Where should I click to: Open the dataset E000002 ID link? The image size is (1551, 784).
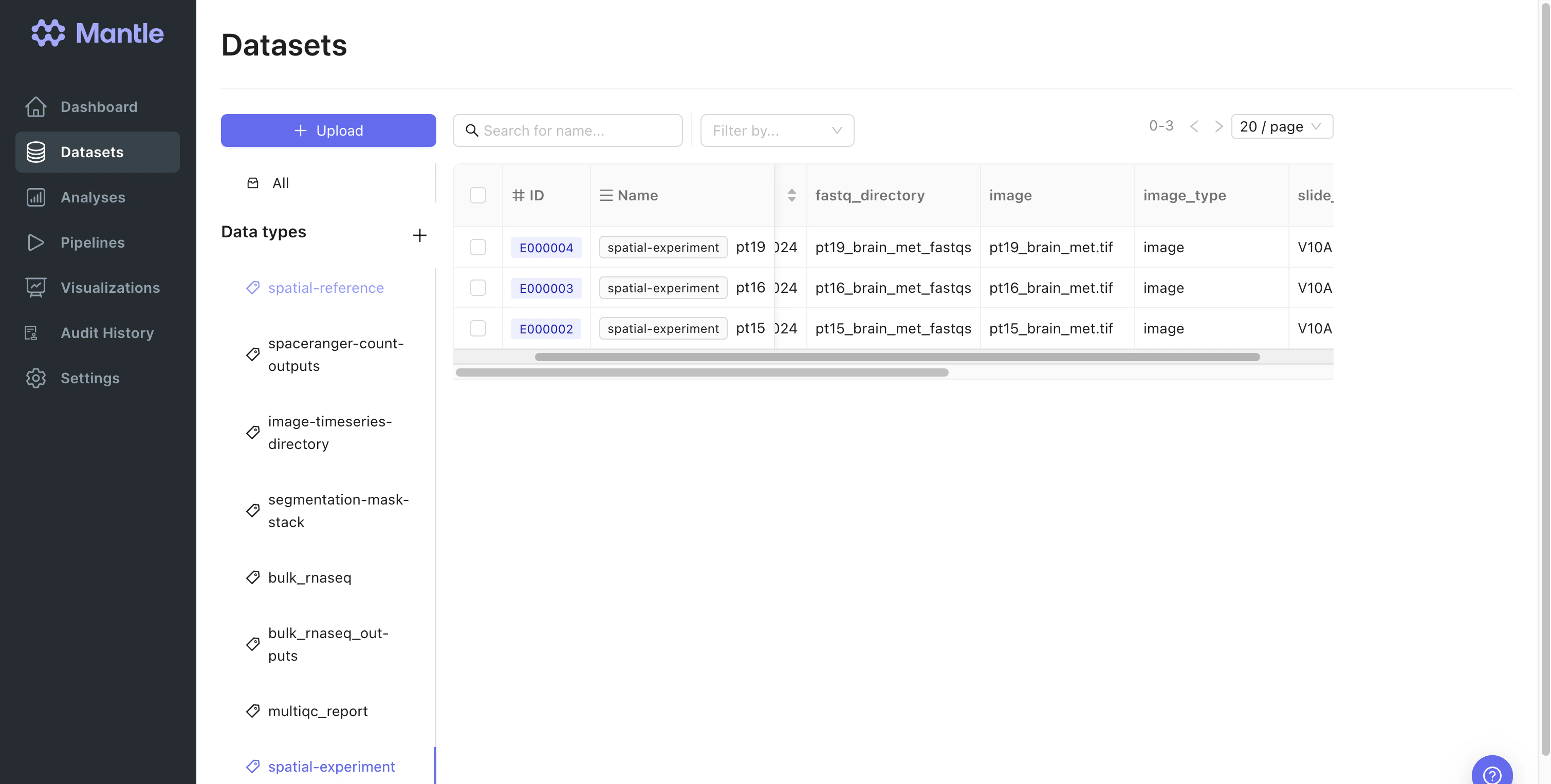point(545,328)
